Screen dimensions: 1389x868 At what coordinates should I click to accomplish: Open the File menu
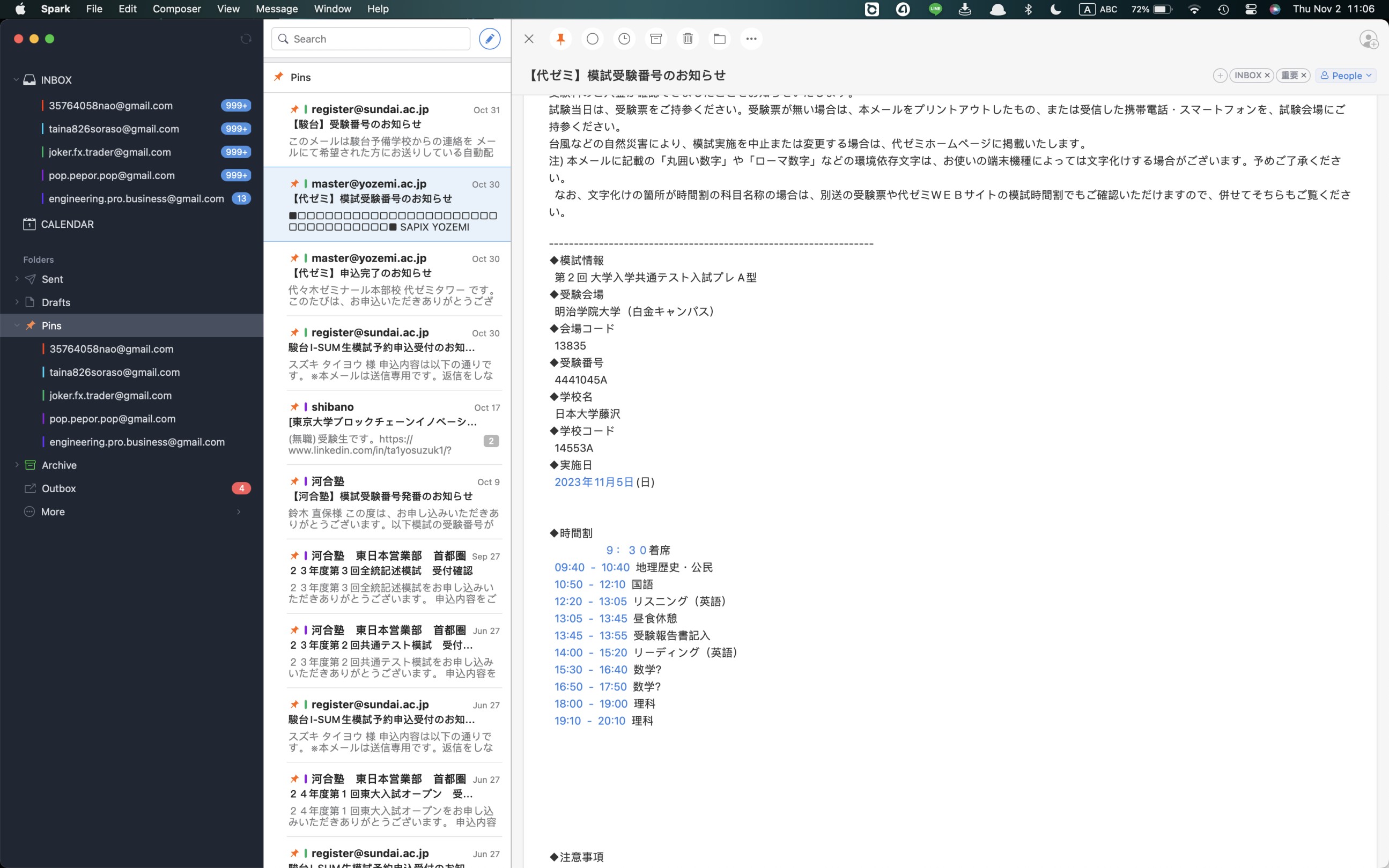94,9
